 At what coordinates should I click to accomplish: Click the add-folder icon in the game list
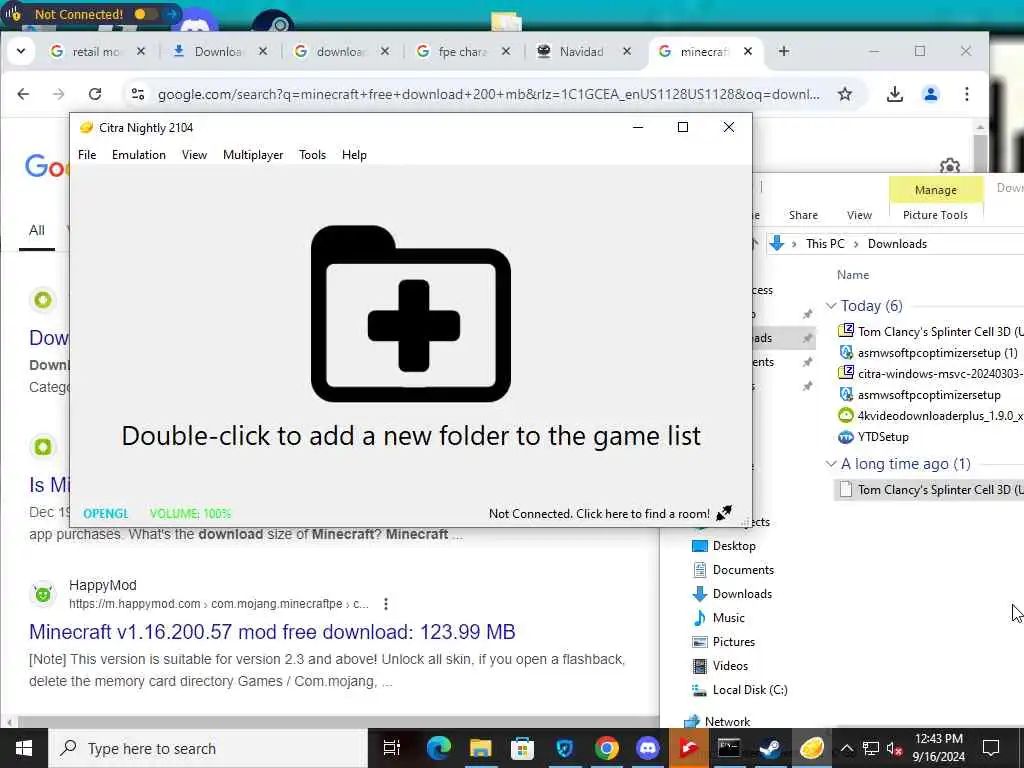click(x=411, y=313)
